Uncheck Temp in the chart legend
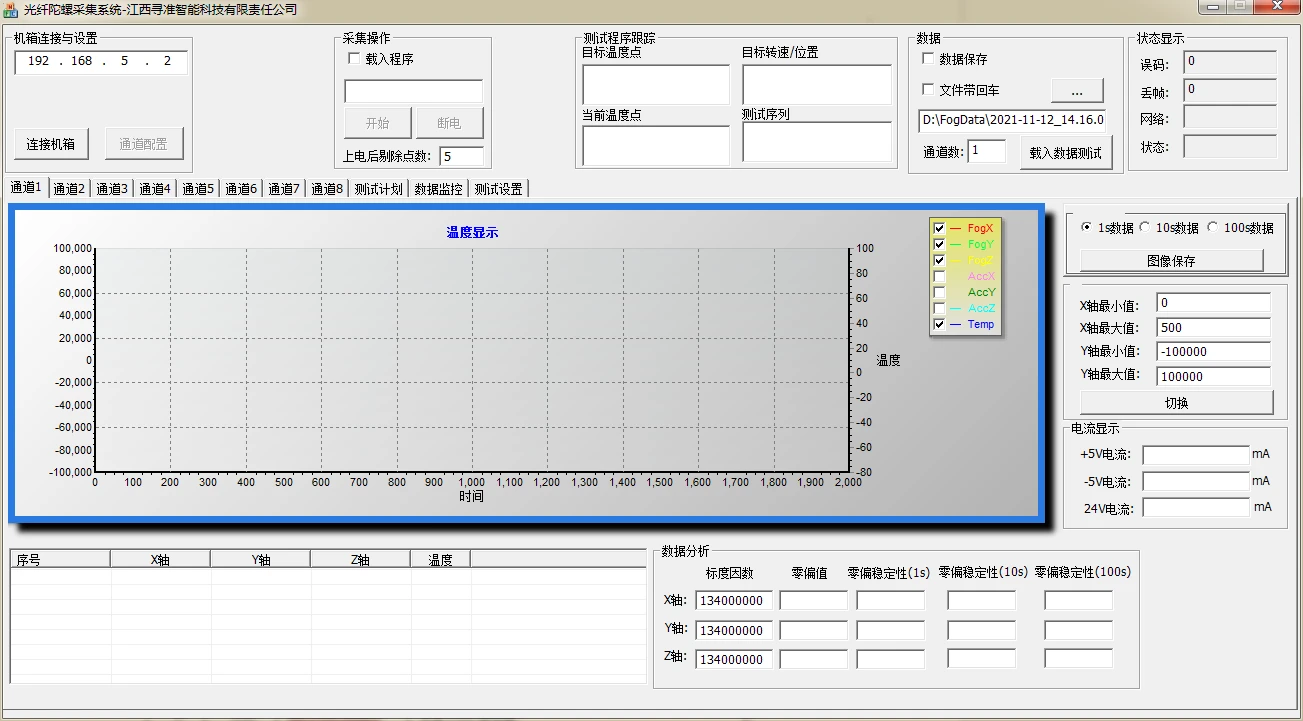Image resolution: width=1303 pixels, height=721 pixels. point(939,325)
